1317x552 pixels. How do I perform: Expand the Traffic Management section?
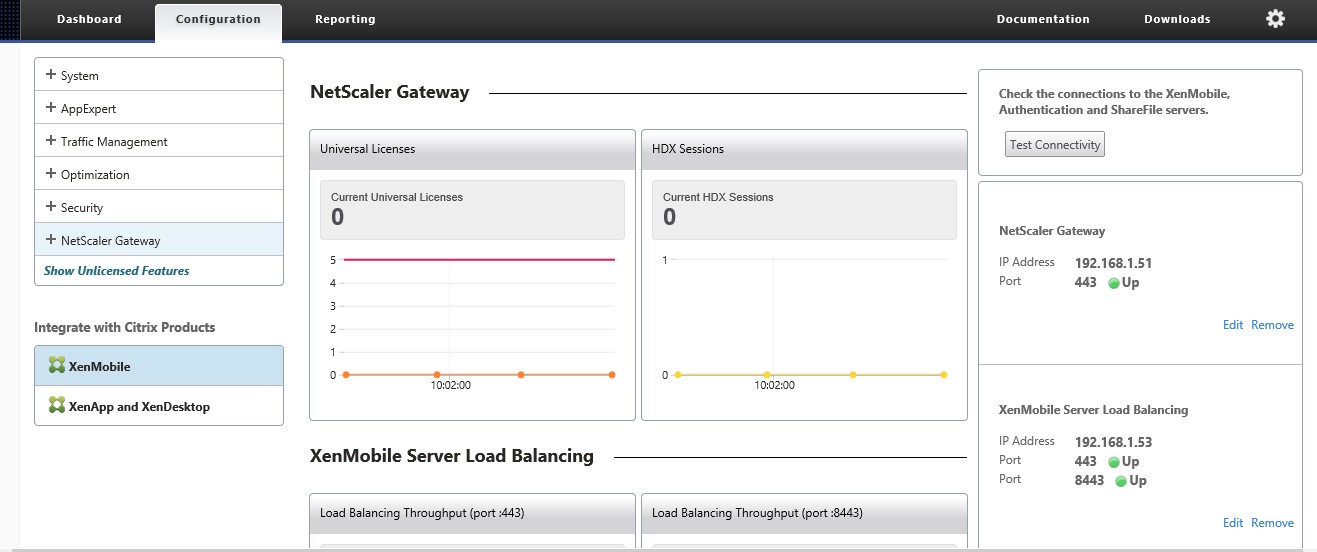(51, 141)
